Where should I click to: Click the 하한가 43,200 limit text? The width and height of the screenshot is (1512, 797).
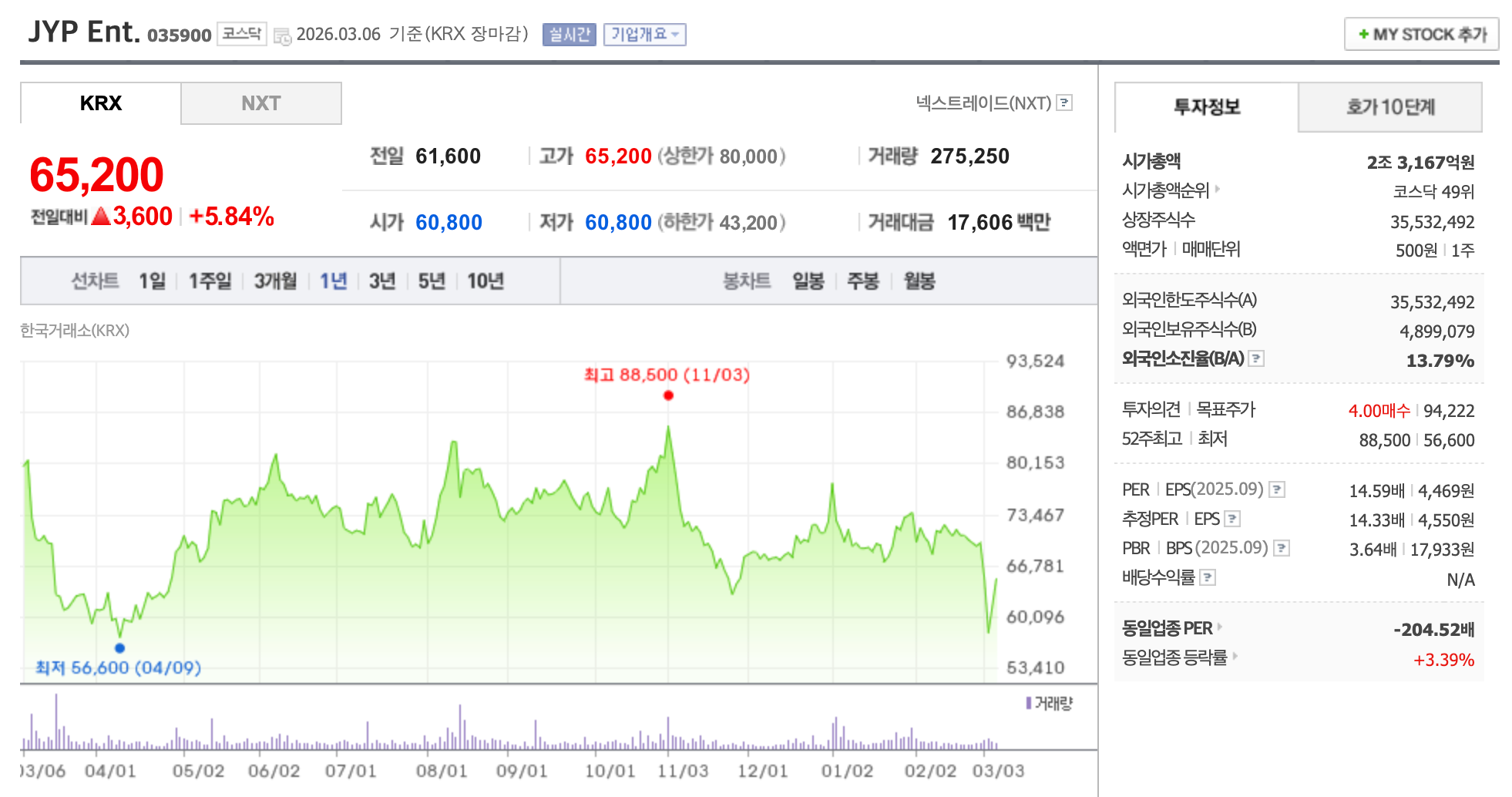(x=721, y=223)
